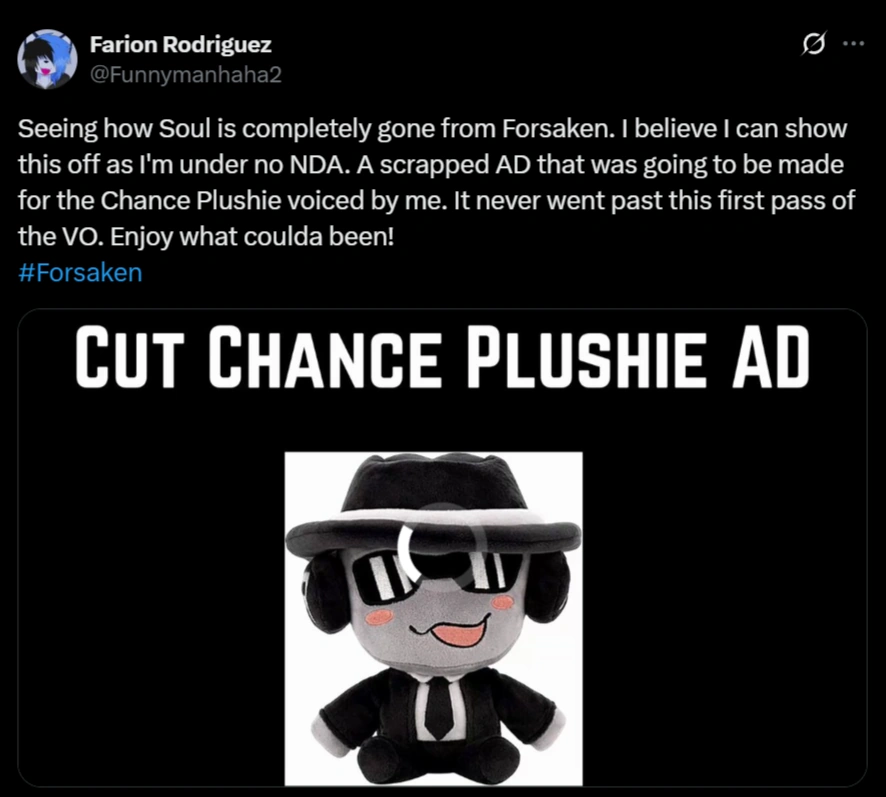Viewport: 886px width, 797px height.
Task: Click the Cut Chance Plushie AD title
Action: 442,358
